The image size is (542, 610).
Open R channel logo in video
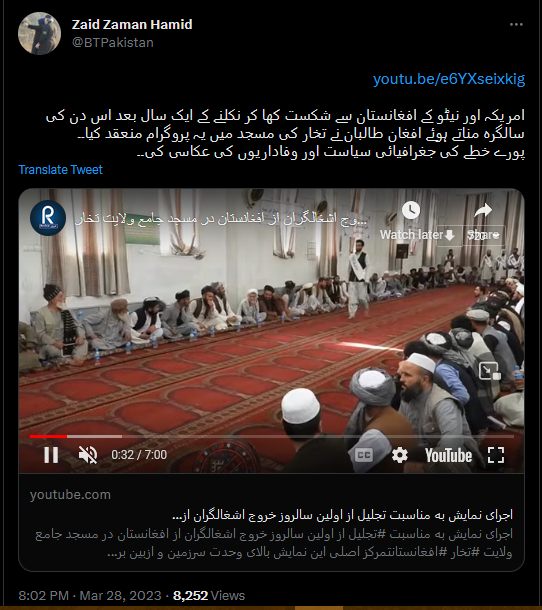point(48,218)
